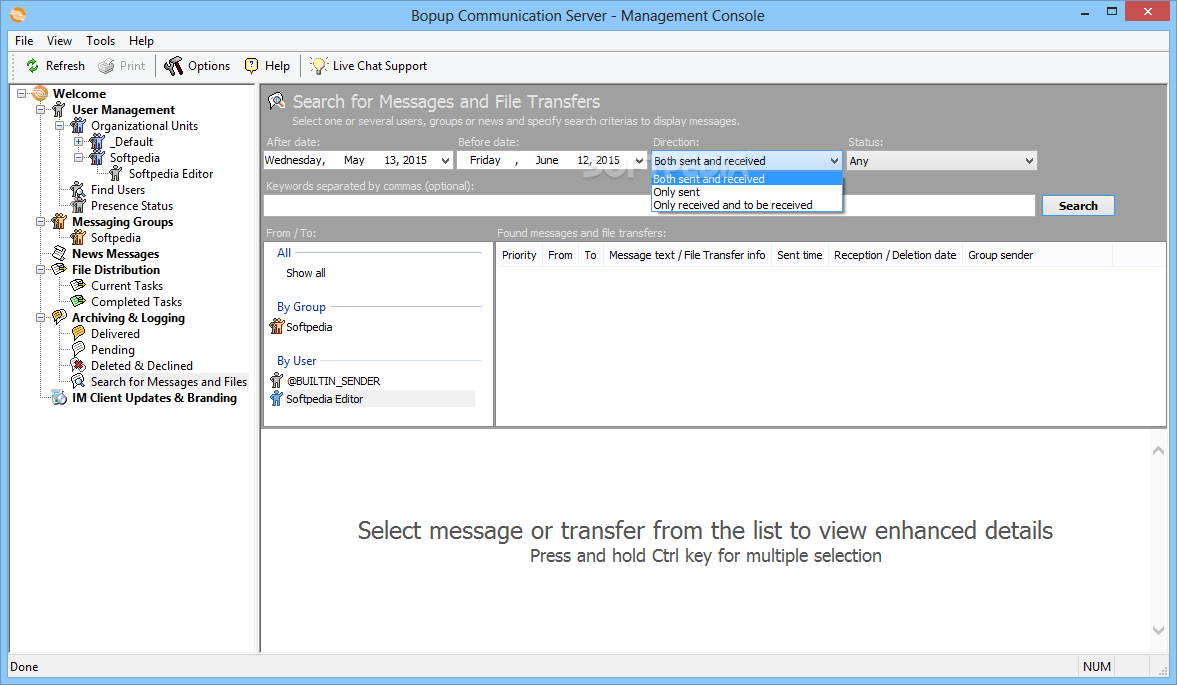
Task: Open the Tools menu
Action: (x=101, y=41)
